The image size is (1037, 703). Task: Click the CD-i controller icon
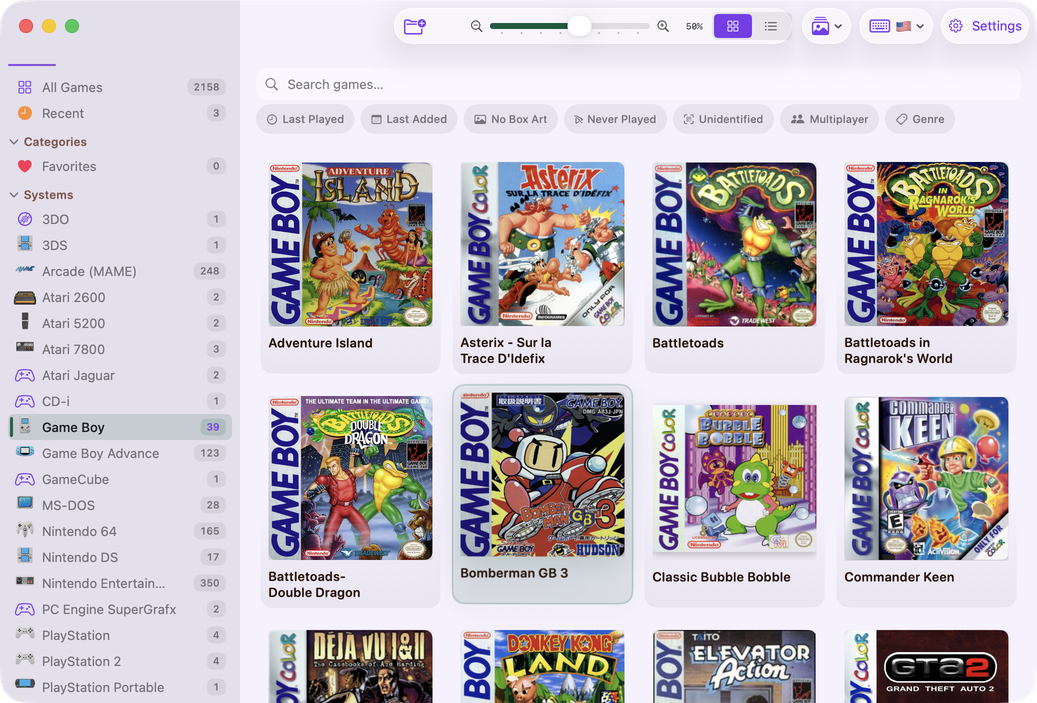(24, 401)
